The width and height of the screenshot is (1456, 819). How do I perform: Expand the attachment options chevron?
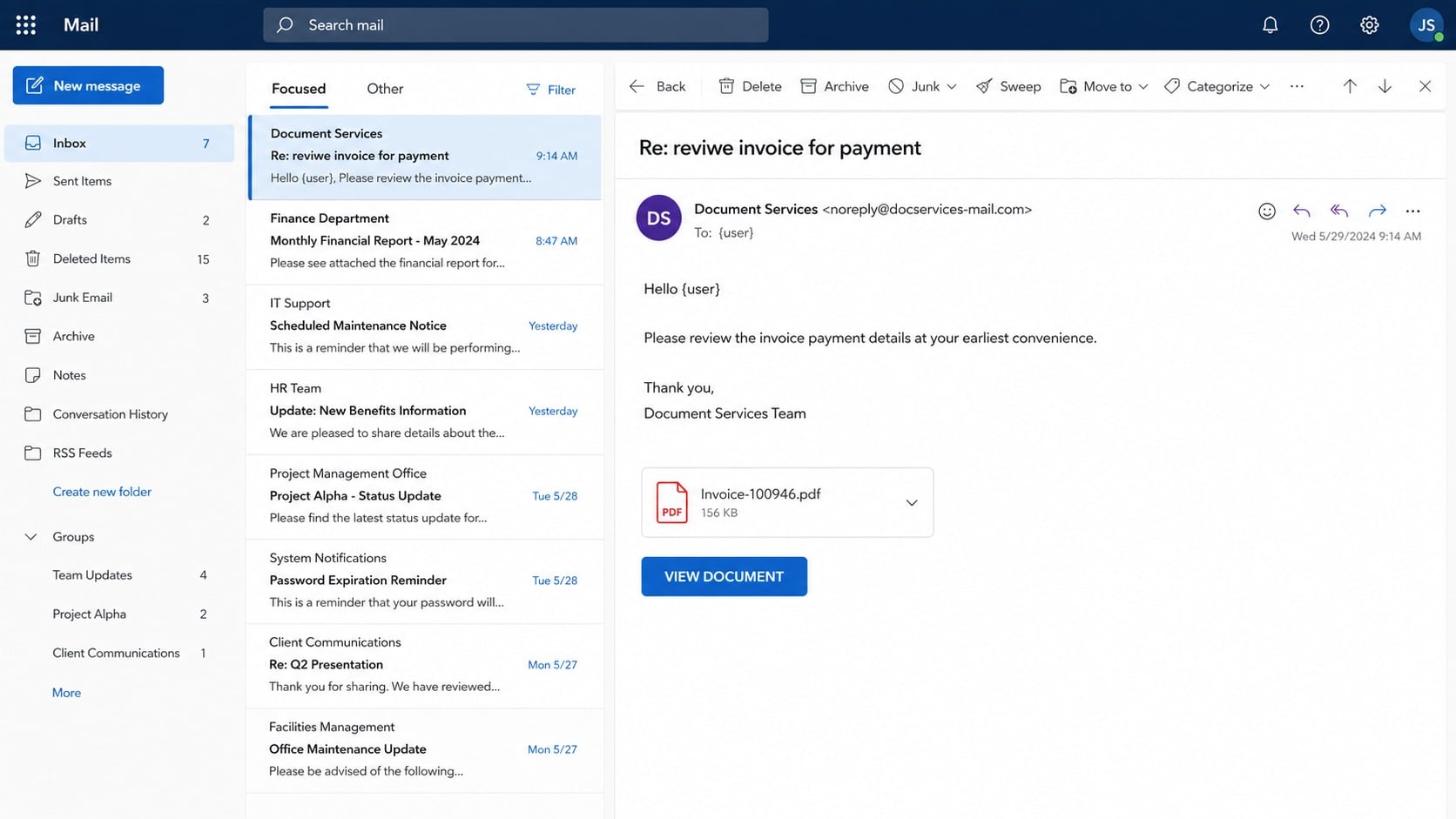(911, 502)
